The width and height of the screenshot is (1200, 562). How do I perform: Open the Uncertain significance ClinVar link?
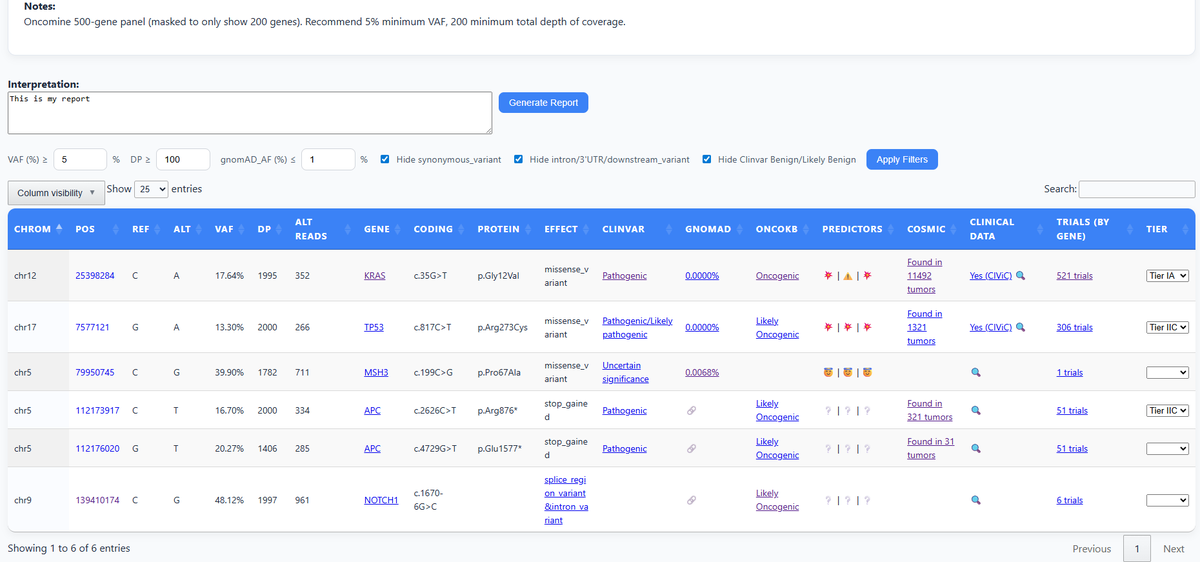tap(626, 372)
